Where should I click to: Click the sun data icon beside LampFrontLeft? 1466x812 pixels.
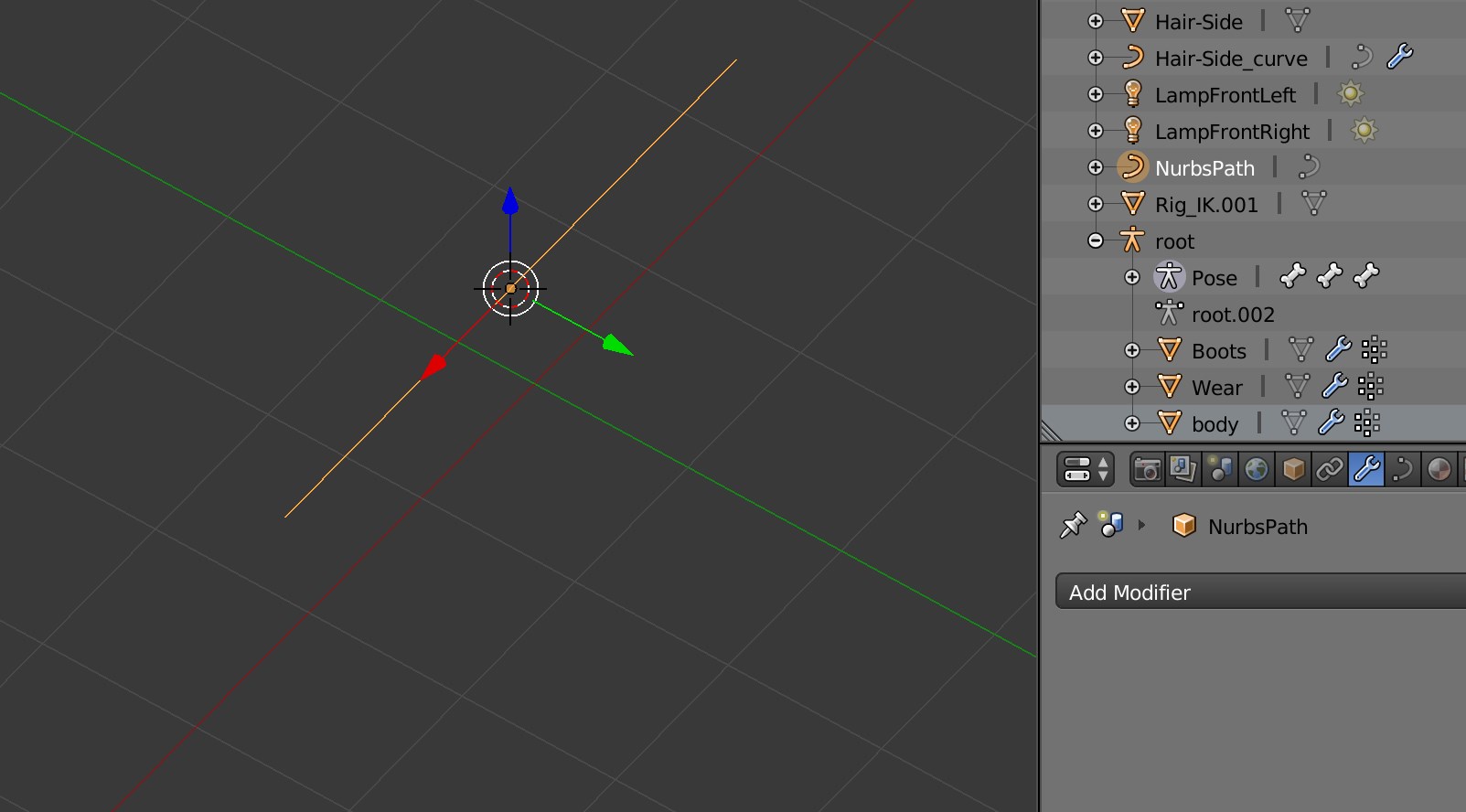(x=1350, y=93)
